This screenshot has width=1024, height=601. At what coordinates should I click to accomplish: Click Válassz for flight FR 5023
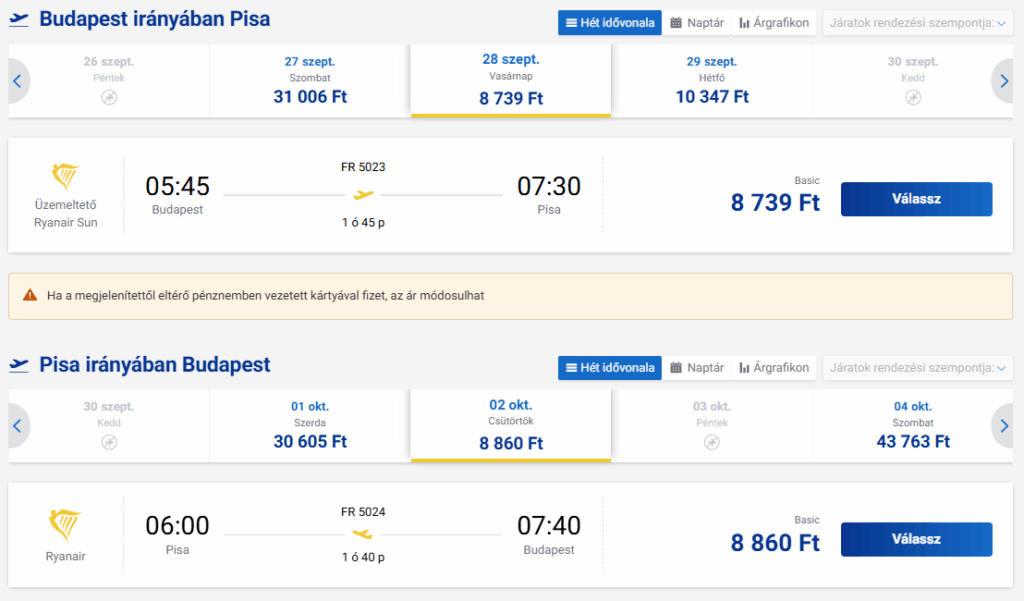916,199
